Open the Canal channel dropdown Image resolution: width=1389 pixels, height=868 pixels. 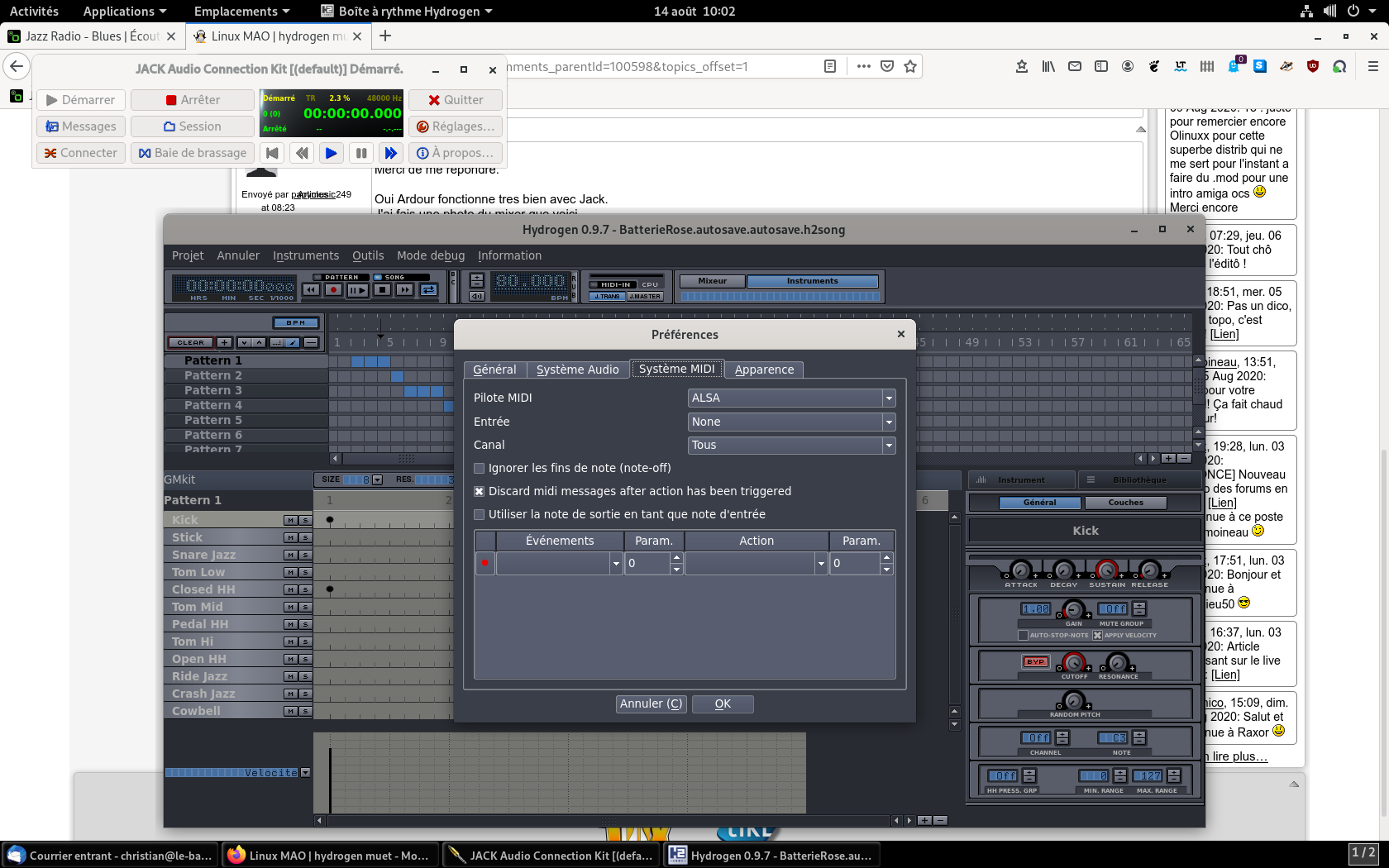coord(791,445)
